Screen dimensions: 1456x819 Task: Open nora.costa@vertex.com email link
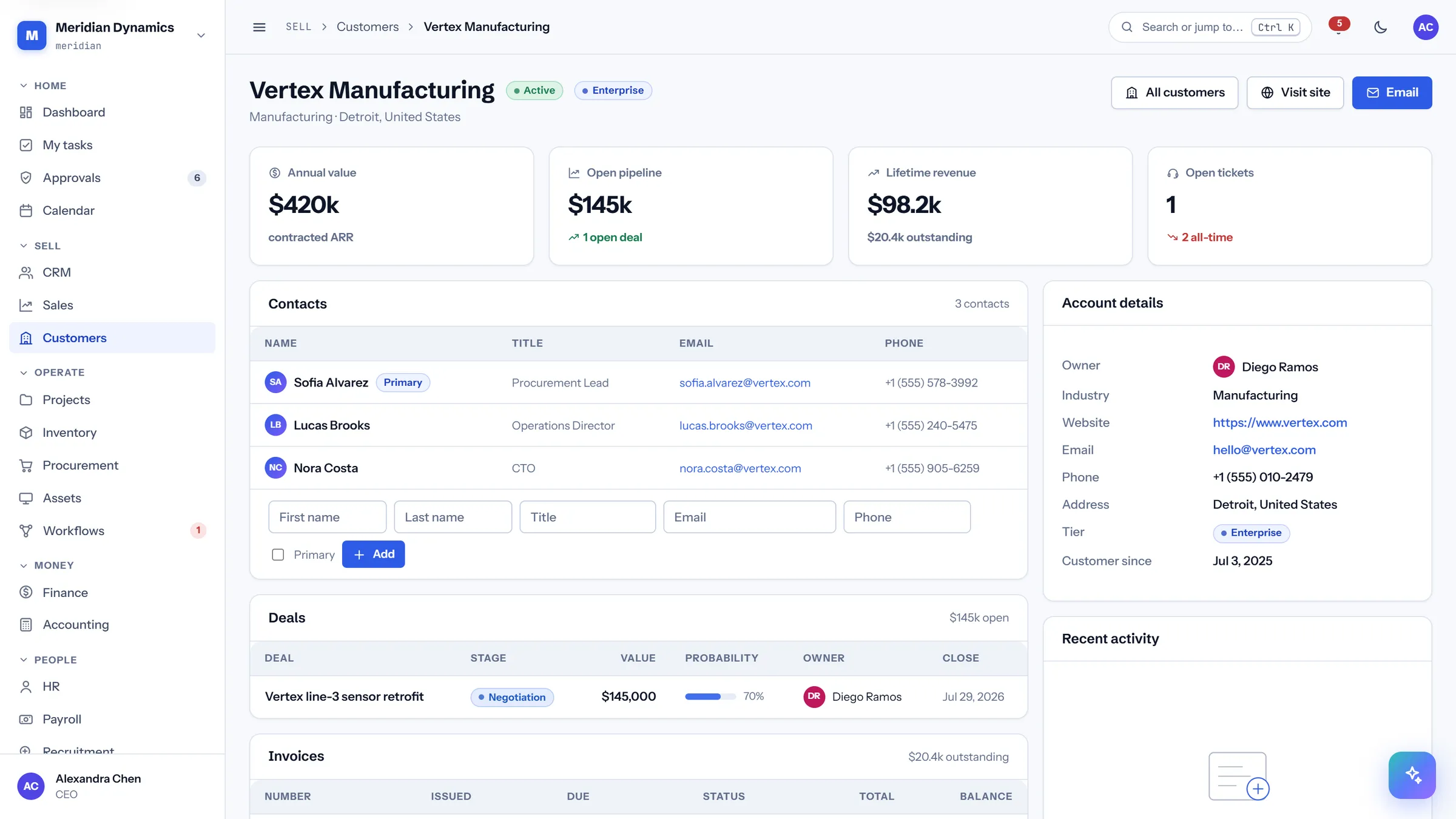740,468
